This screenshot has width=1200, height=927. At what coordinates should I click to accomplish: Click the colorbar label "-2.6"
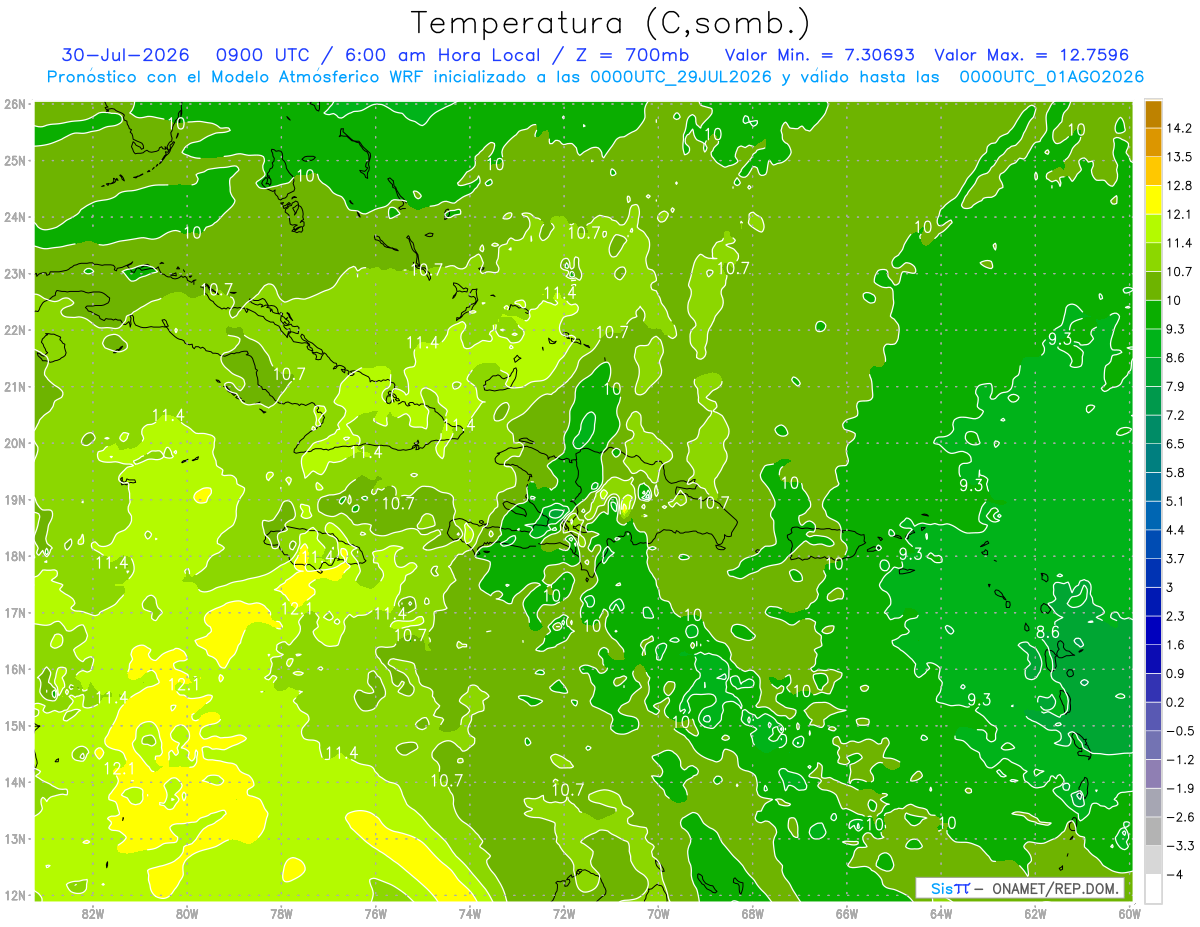point(1180,817)
